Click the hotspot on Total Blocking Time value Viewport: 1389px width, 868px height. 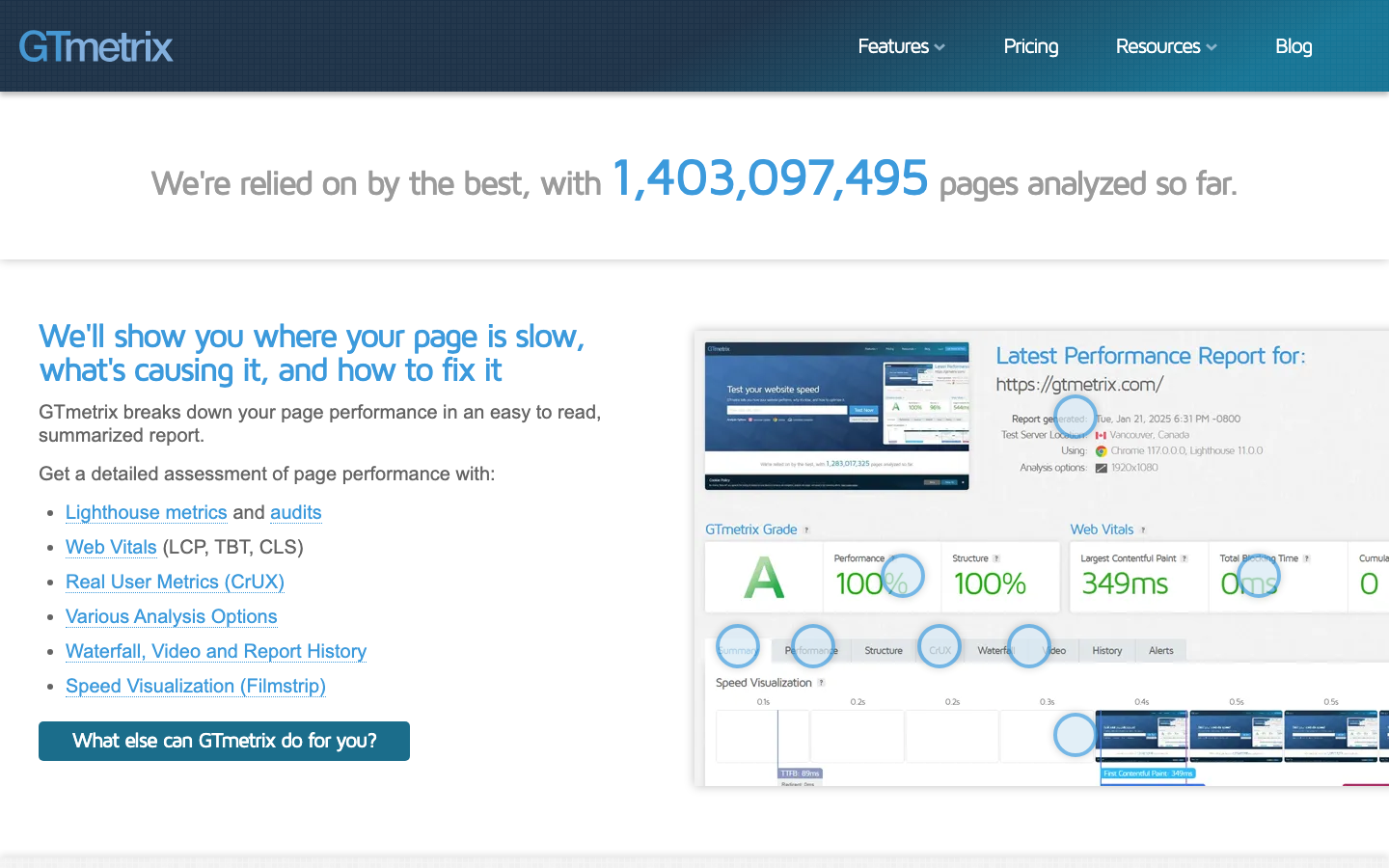1258,576
